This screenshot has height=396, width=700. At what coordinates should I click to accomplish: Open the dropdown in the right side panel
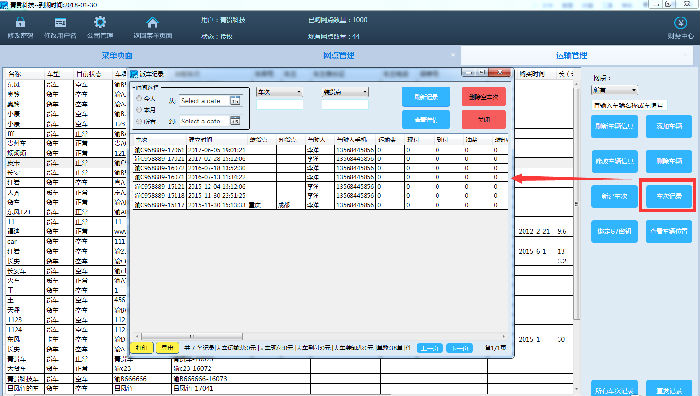click(614, 90)
